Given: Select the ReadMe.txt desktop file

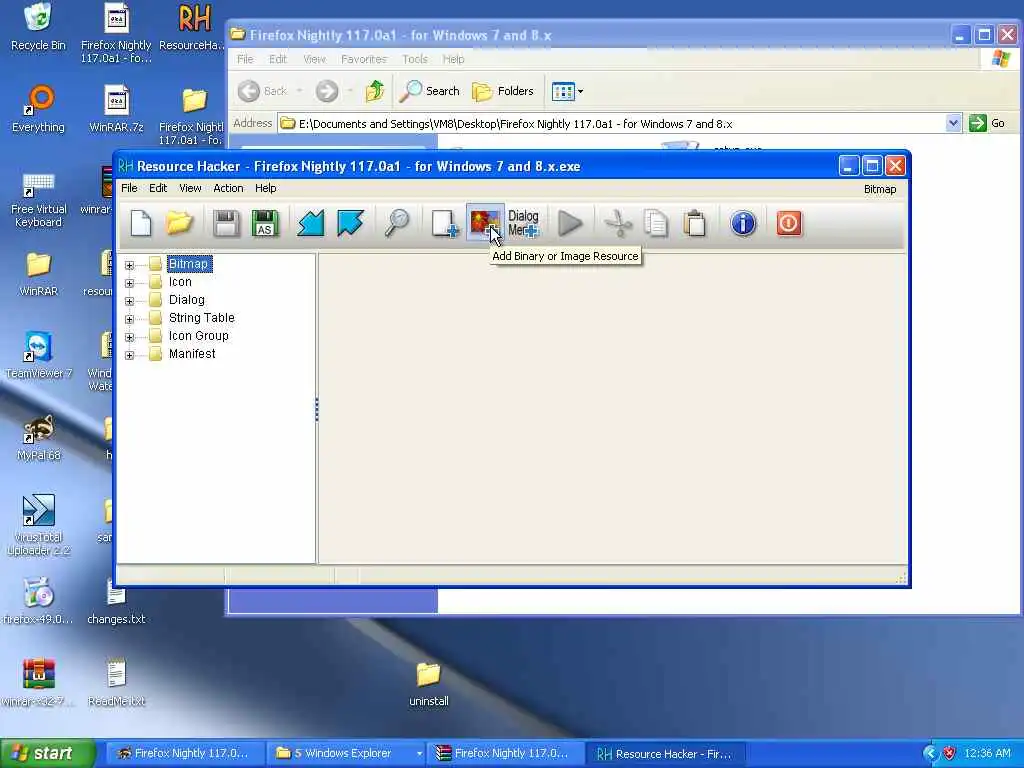Looking at the screenshot, I should click(116, 683).
